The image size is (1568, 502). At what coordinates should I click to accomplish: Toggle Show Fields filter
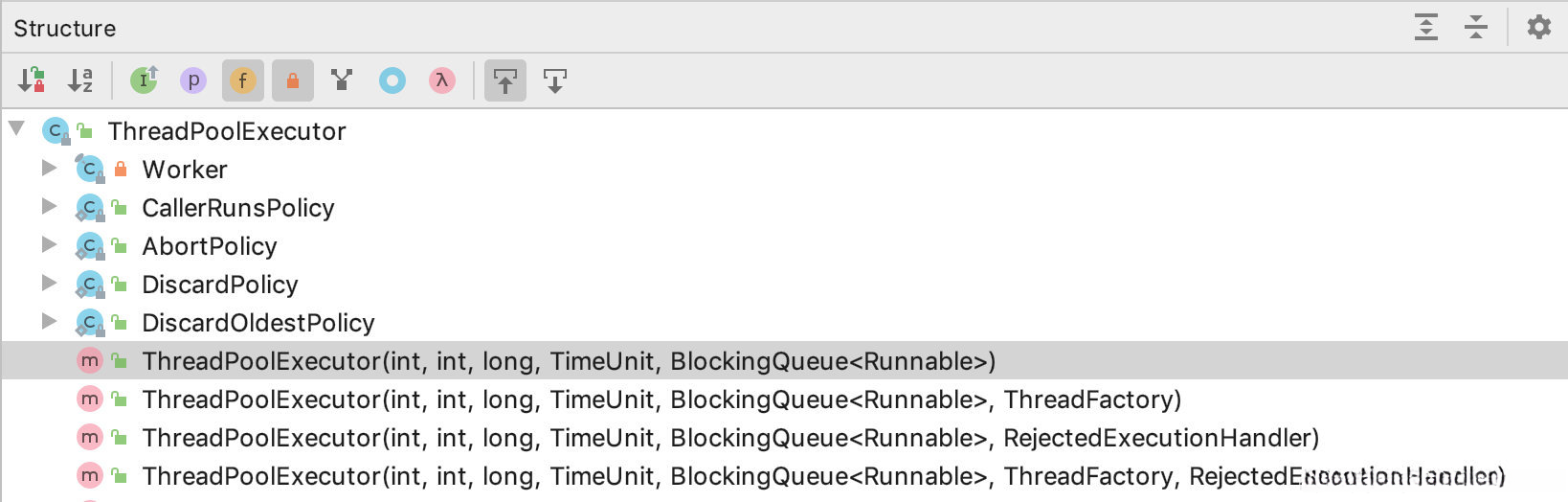243,80
